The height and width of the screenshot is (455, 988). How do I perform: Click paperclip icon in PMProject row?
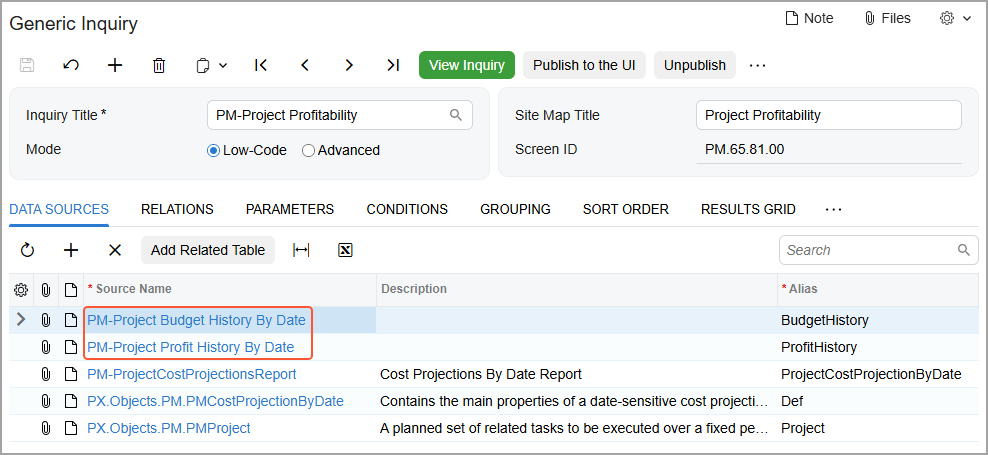[45, 429]
